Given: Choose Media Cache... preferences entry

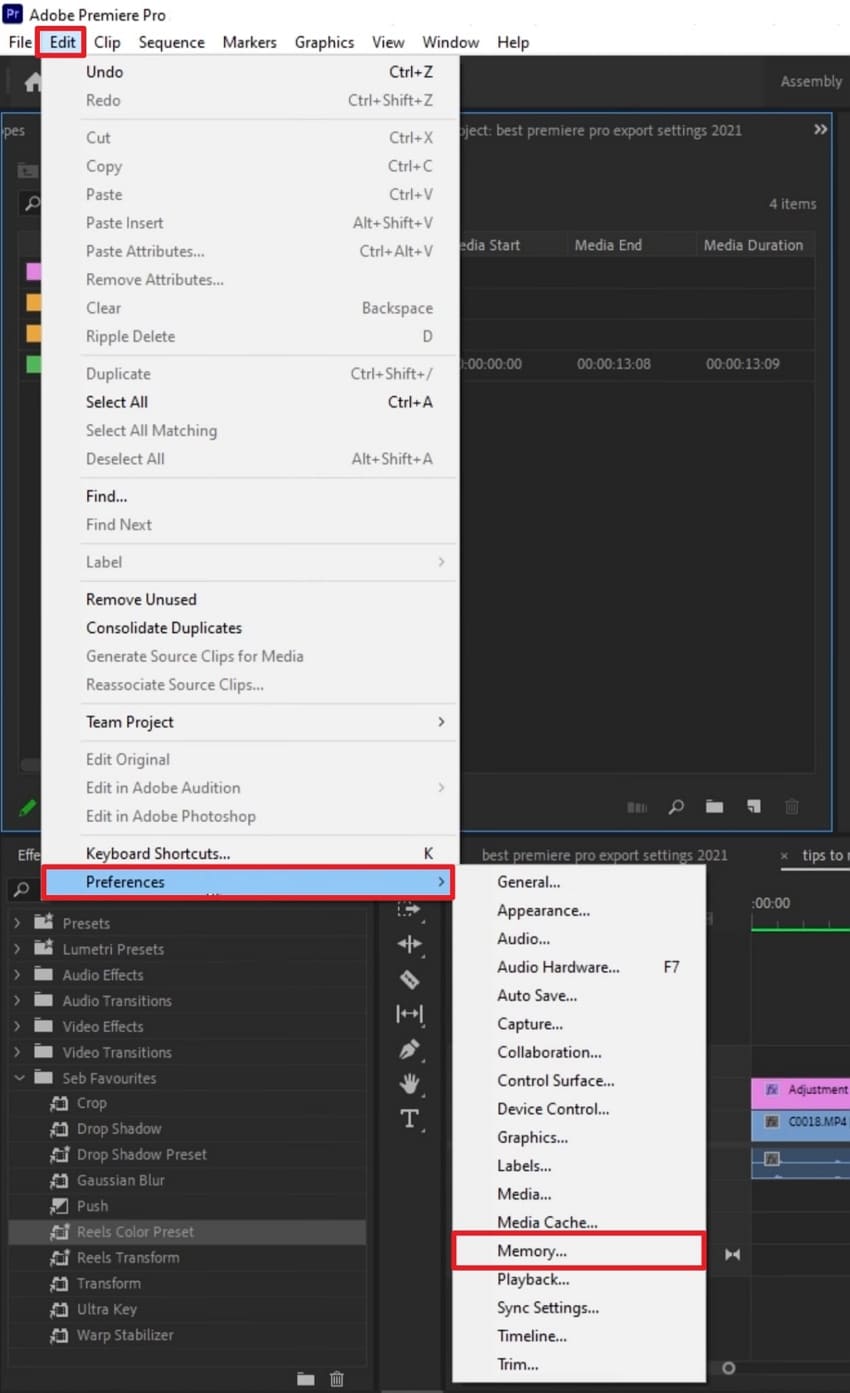Looking at the screenshot, I should tap(579, 1223).
